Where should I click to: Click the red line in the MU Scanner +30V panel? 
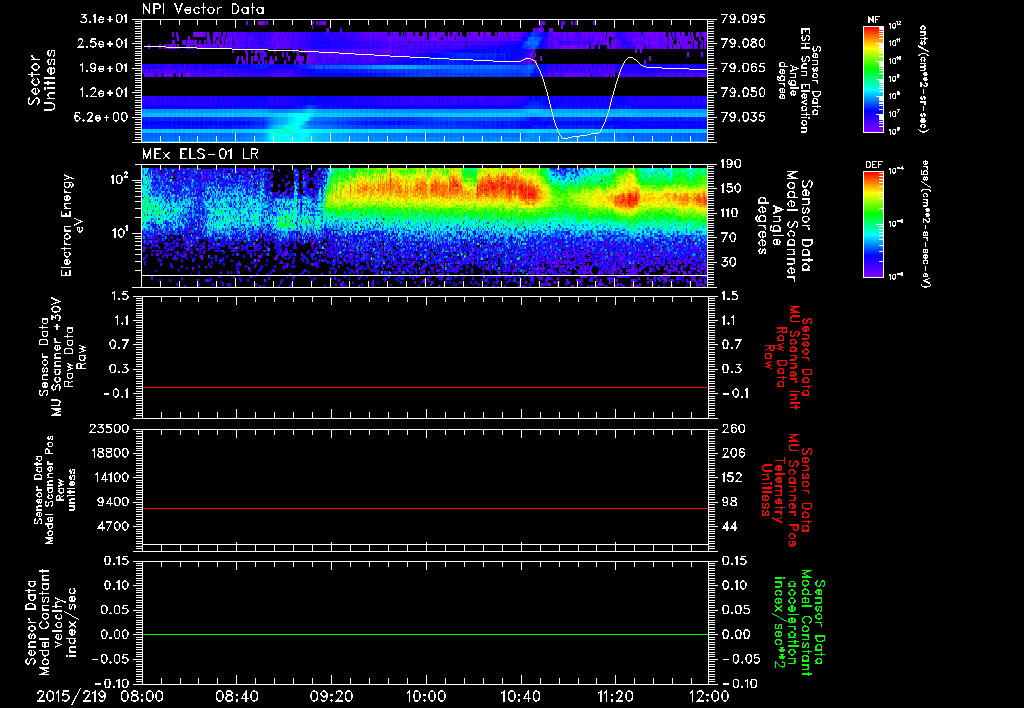tap(425, 387)
